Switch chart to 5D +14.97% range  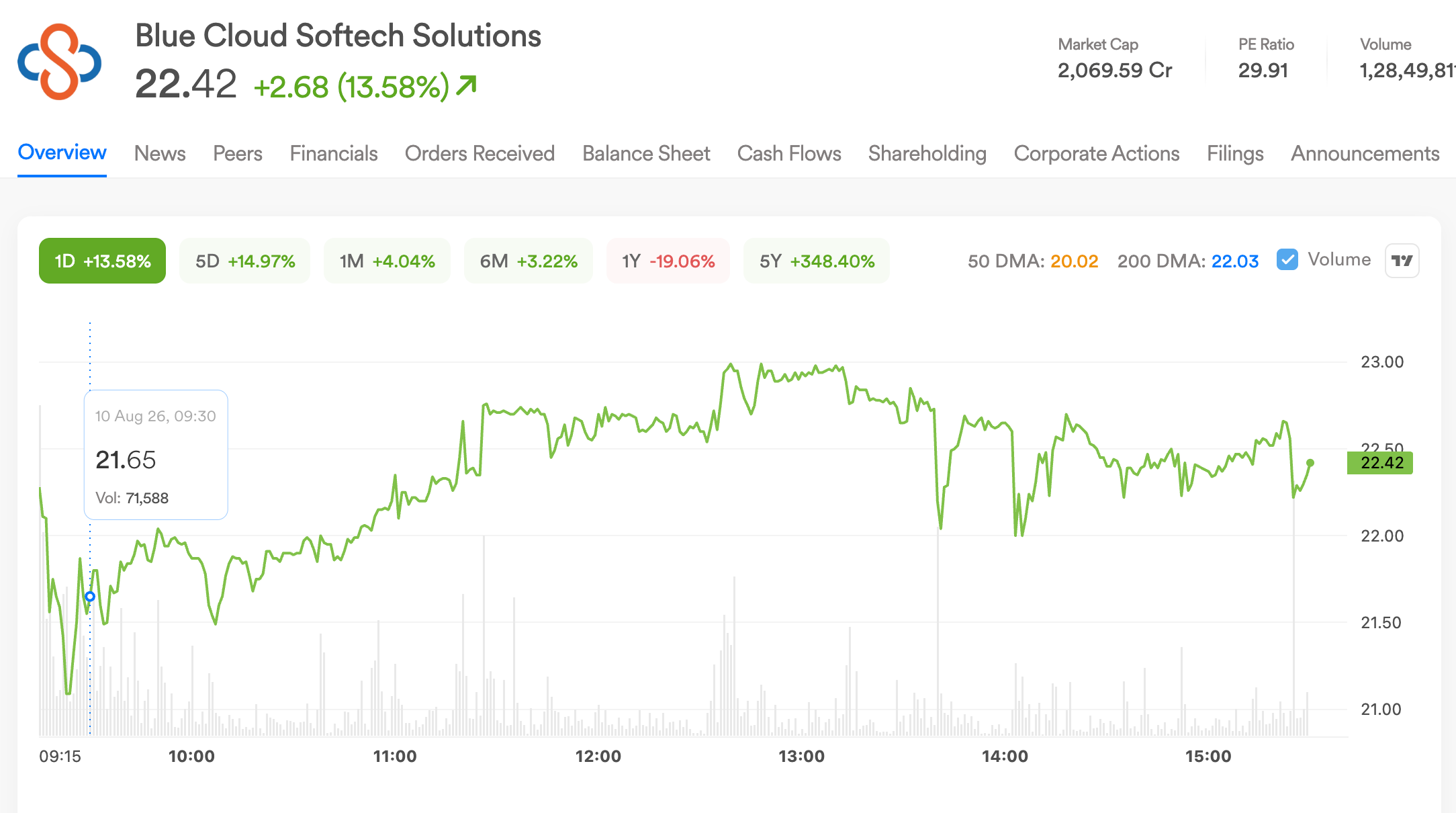click(245, 261)
